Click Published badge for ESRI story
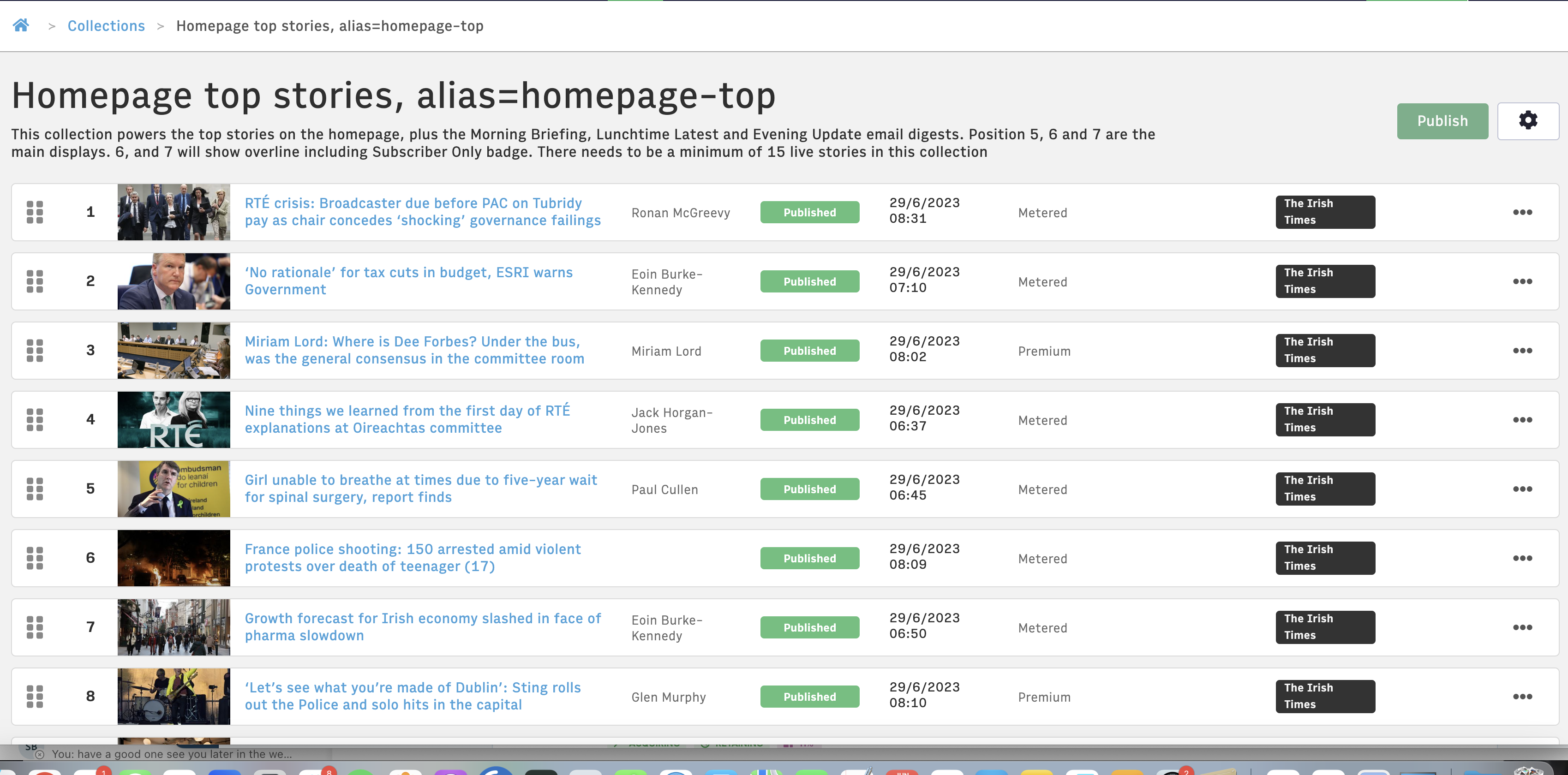 [x=809, y=282]
